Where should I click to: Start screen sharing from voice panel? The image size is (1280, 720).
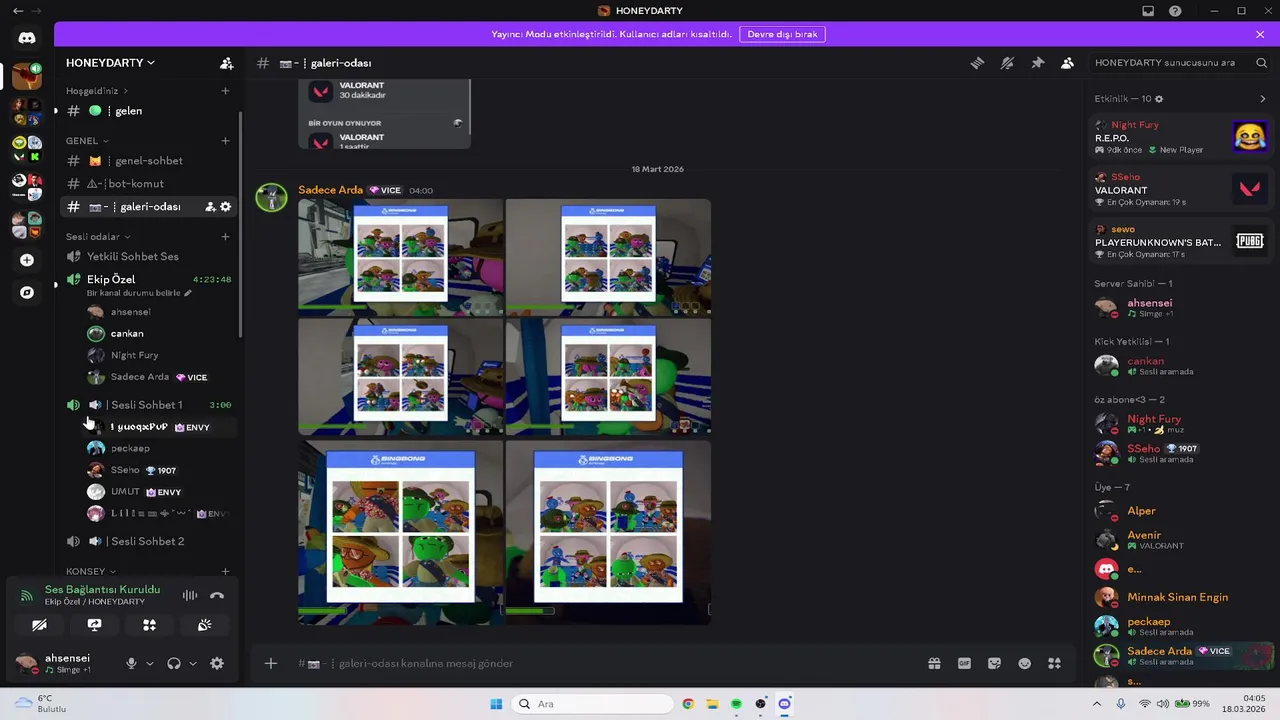(94, 625)
